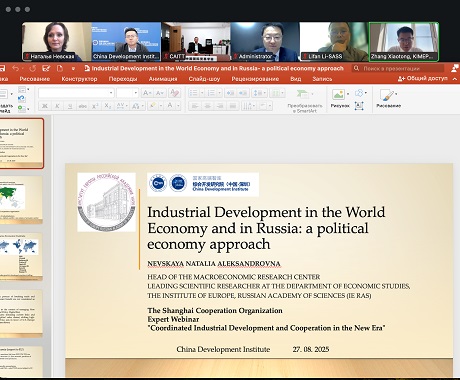Click the Redo arrow icon
The image size is (460, 380).
click(x=32, y=68)
